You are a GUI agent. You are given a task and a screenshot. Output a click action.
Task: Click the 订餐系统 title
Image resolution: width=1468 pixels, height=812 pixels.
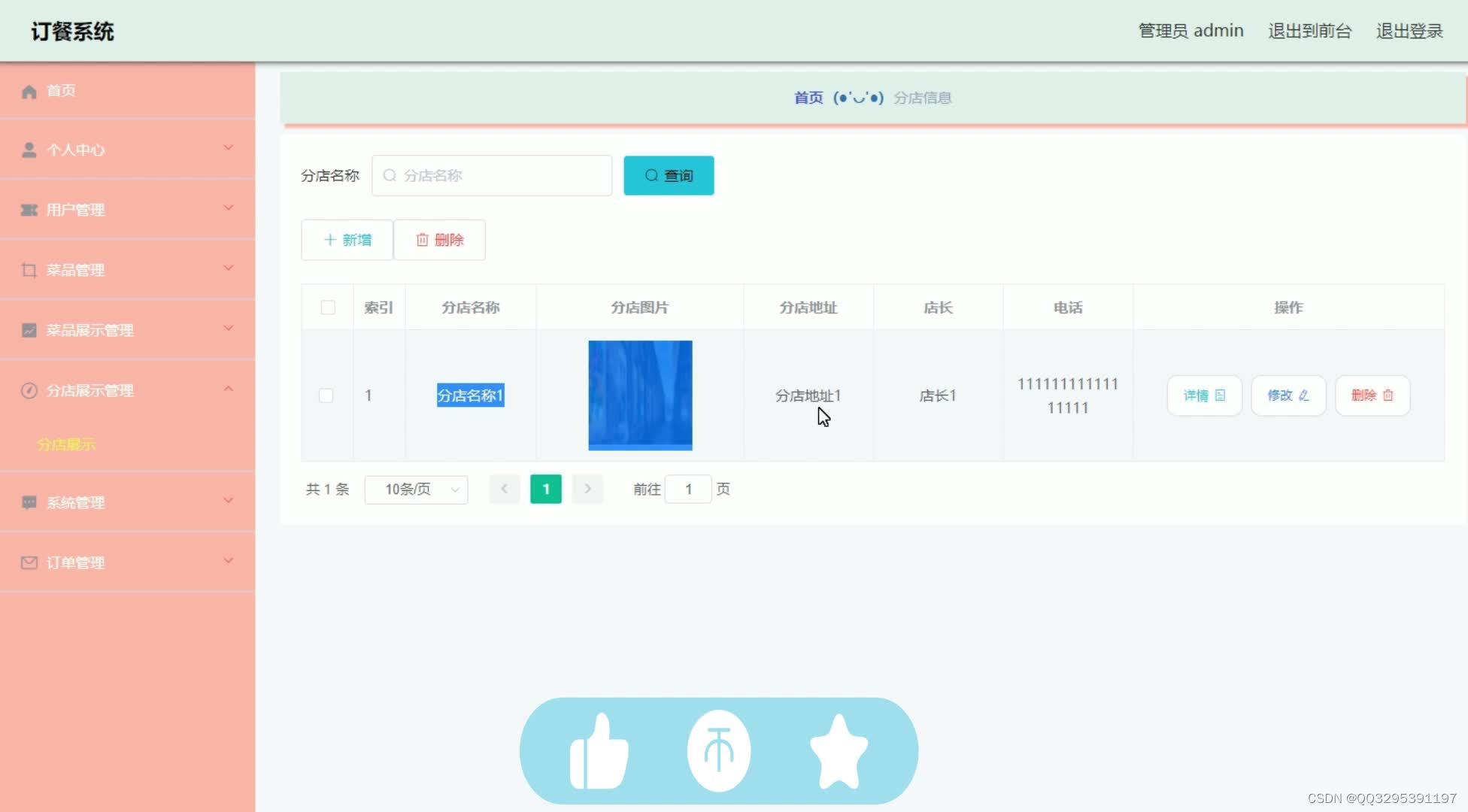[72, 32]
